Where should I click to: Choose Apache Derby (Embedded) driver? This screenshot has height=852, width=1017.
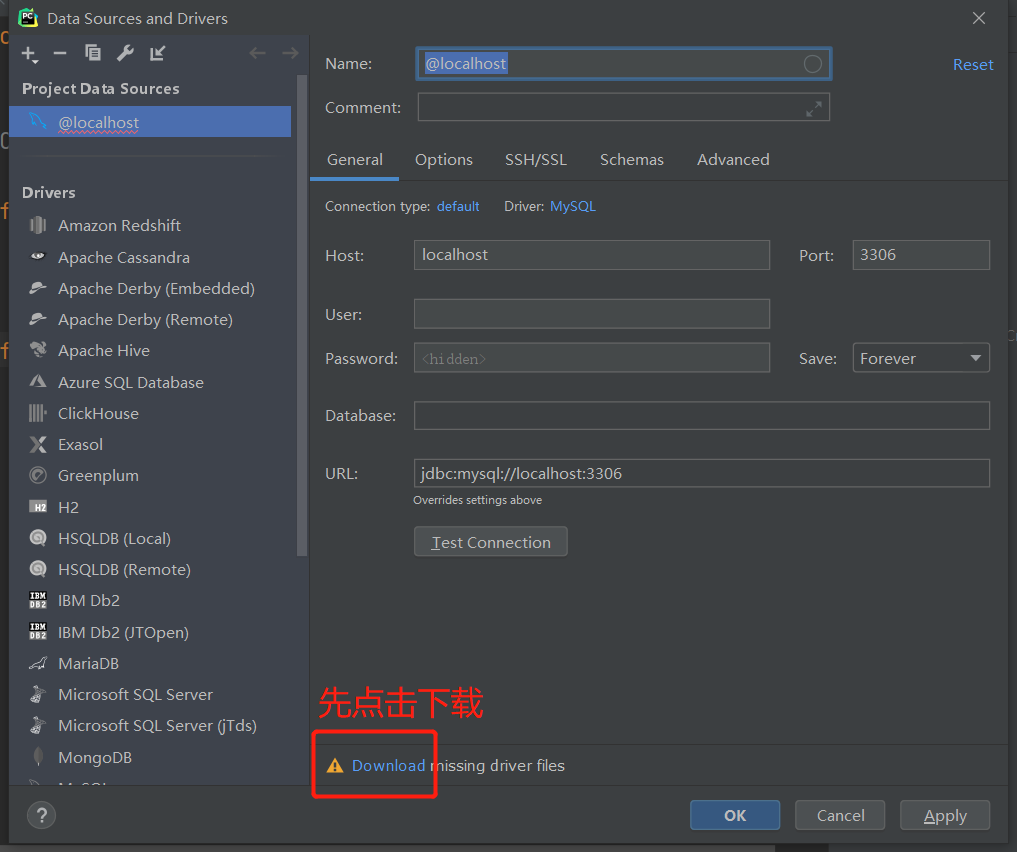156,289
